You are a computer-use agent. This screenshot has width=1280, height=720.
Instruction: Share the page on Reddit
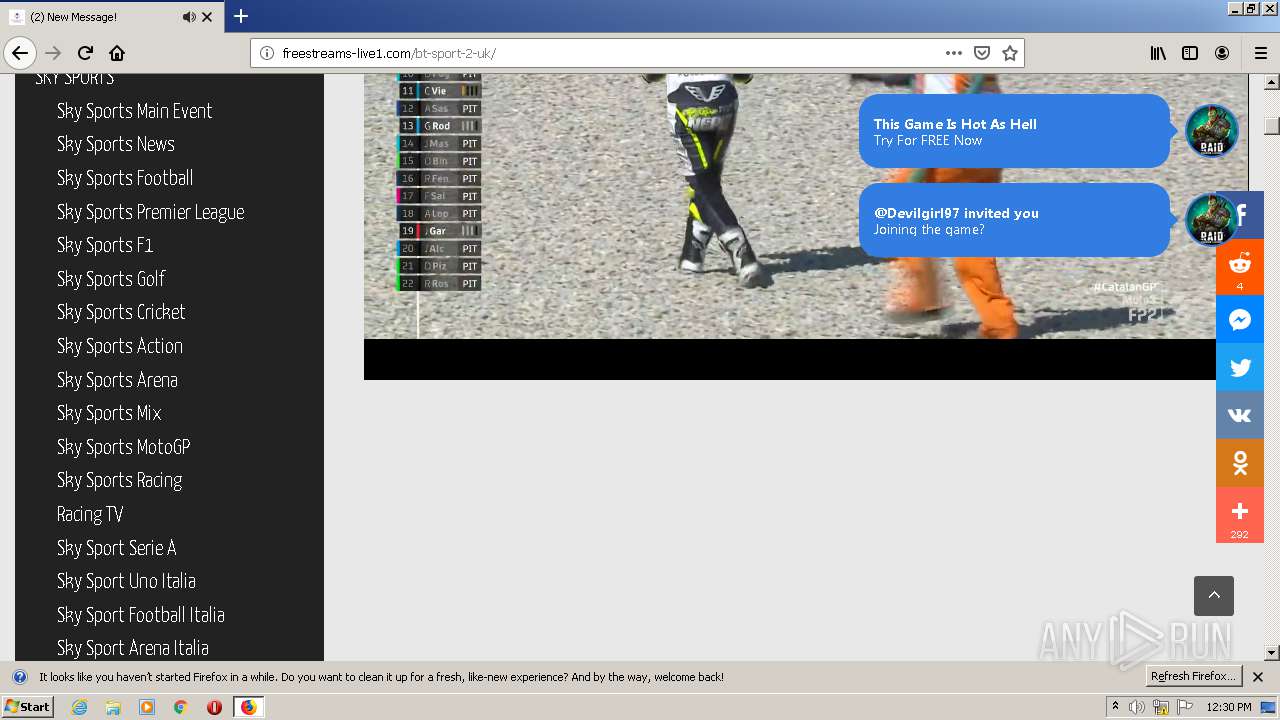1240,267
